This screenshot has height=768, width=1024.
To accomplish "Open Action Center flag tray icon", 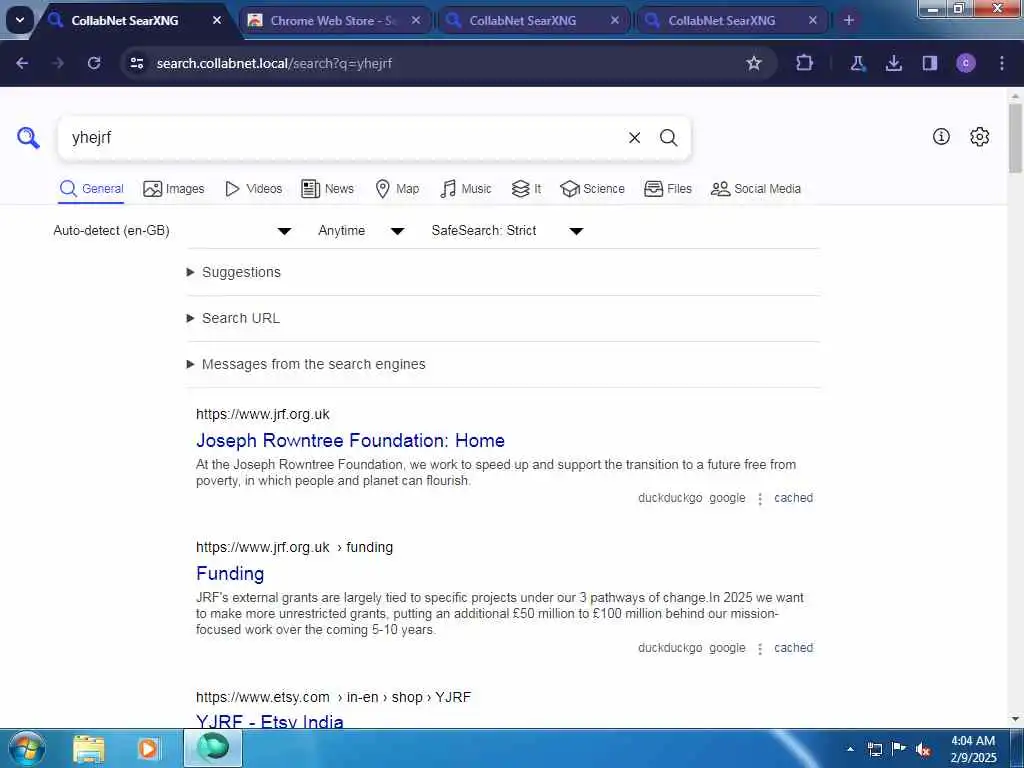I will click(899, 749).
